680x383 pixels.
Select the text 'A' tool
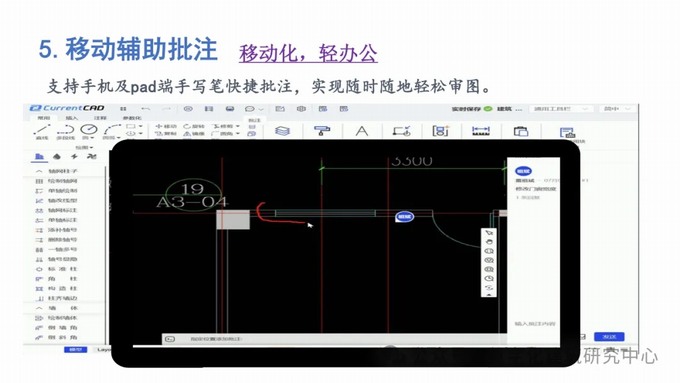click(x=362, y=131)
